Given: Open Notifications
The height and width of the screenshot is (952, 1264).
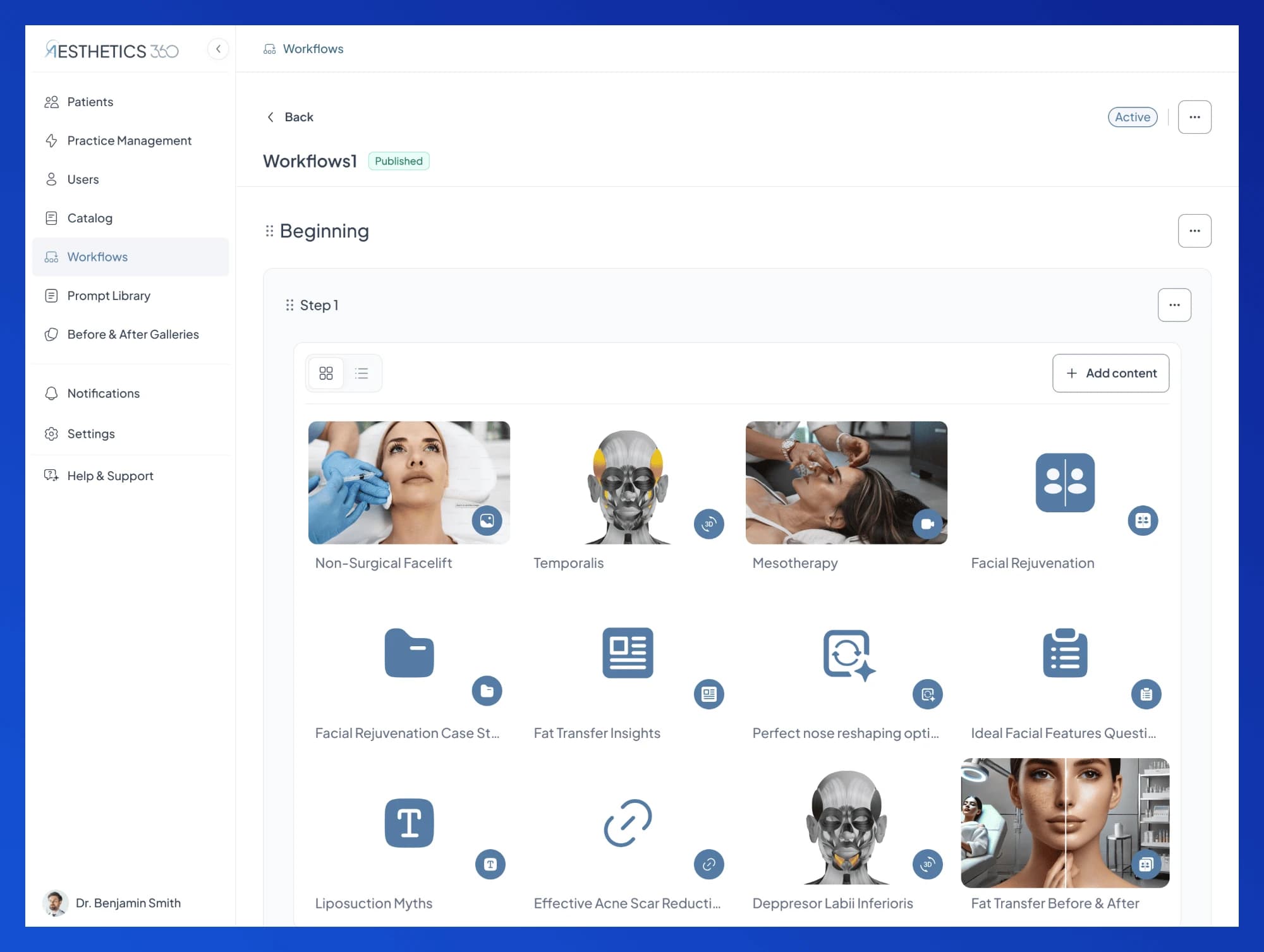Looking at the screenshot, I should pyautogui.click(x=130, y=393).
